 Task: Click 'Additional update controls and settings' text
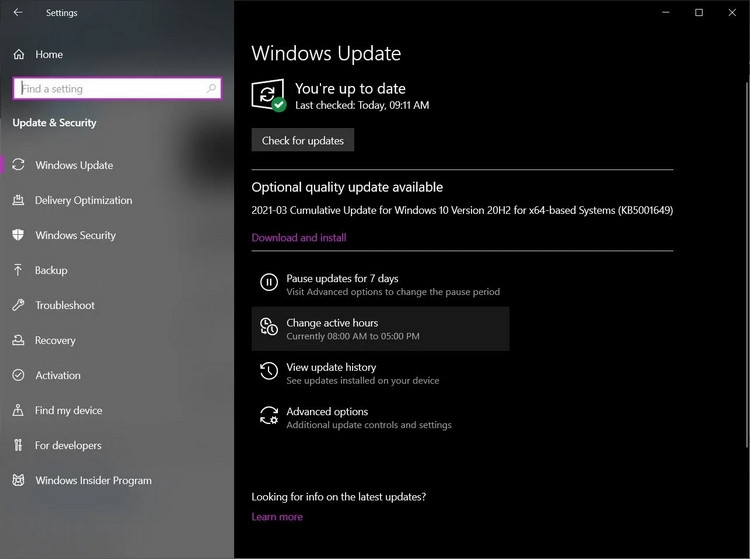pyautogui.click(x=369, y=425)
